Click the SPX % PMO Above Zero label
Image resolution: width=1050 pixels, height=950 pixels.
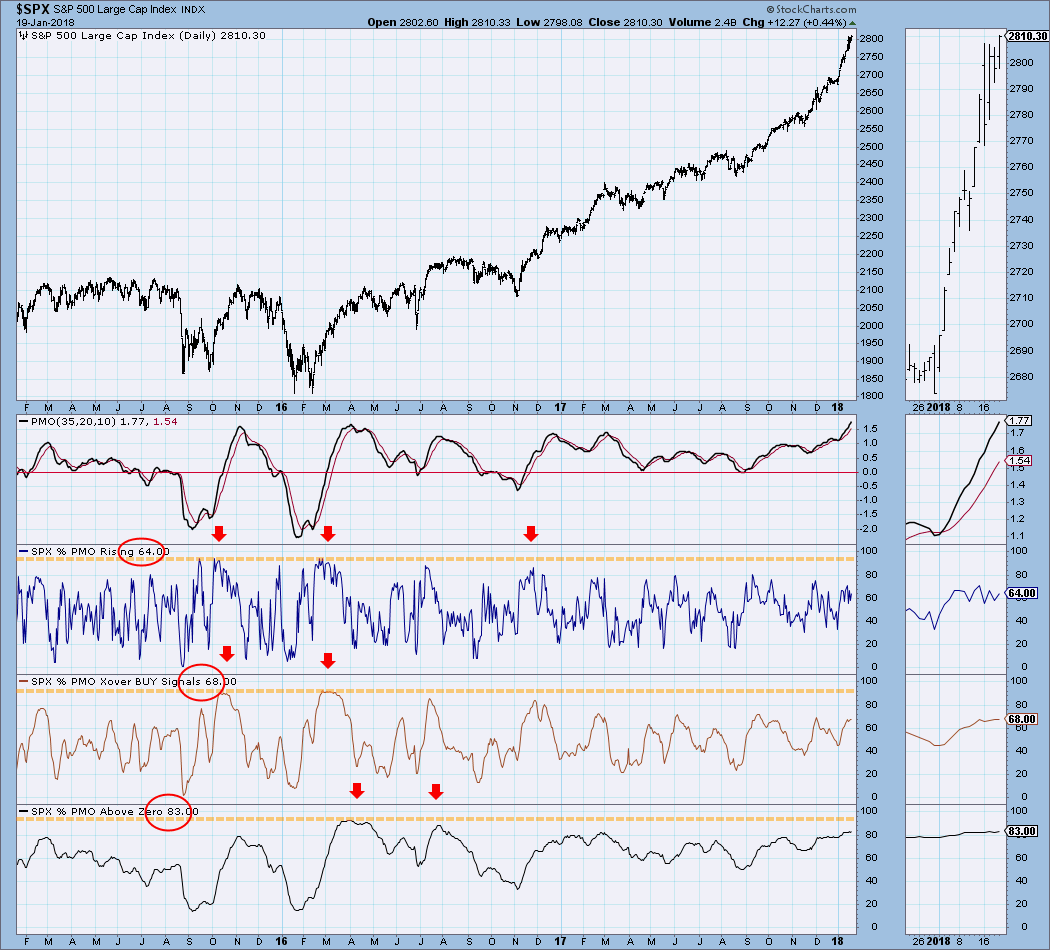96,811
